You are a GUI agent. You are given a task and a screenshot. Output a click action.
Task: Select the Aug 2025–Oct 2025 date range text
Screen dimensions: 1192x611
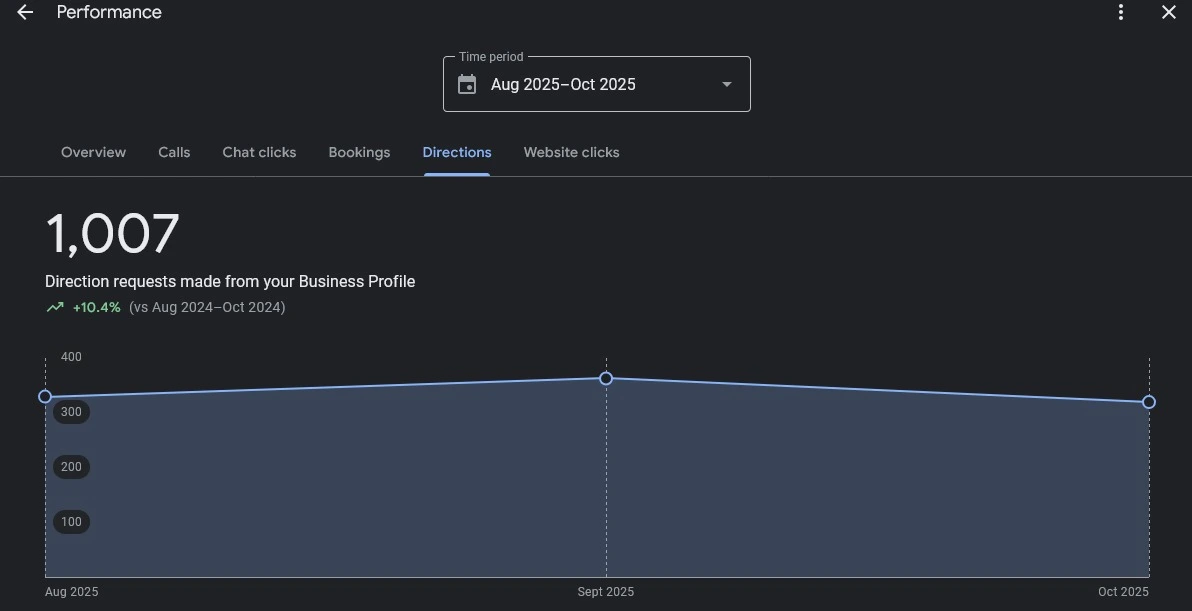pos(563,85)
